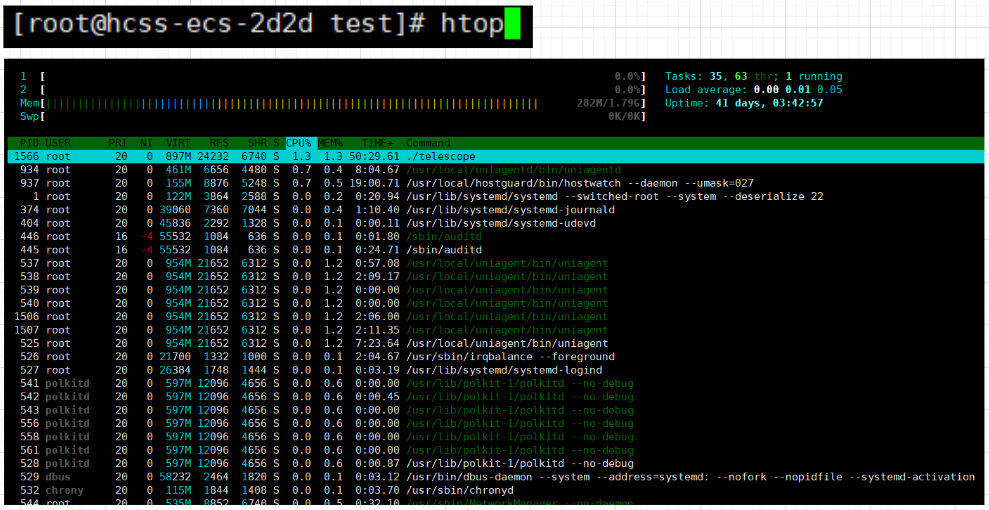989x510 pixels.
Task: Select PID 556 polkitd thread row
Action: [x=496, y=423]
